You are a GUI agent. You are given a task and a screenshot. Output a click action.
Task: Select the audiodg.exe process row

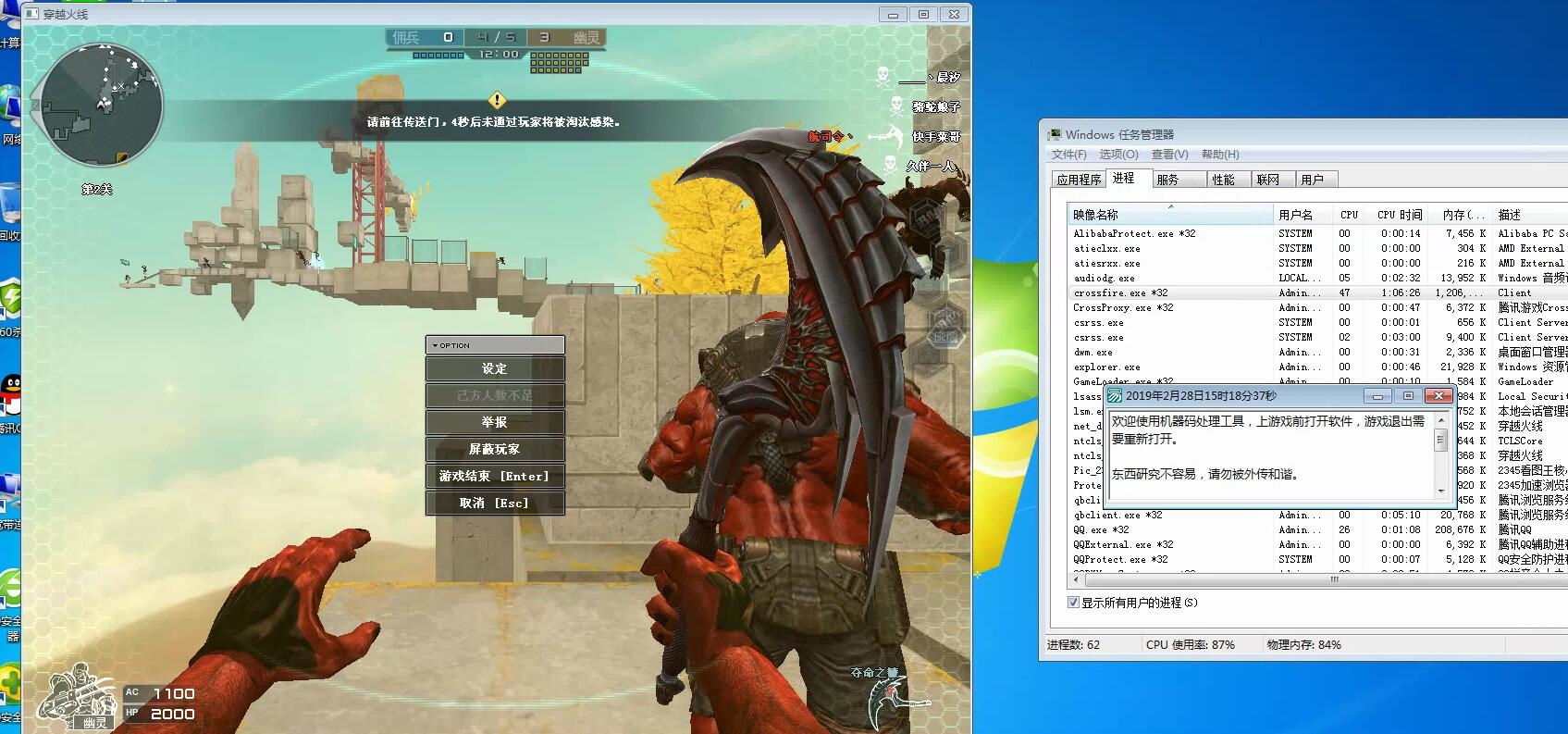pyautogui.click(x=1318, y=278)
